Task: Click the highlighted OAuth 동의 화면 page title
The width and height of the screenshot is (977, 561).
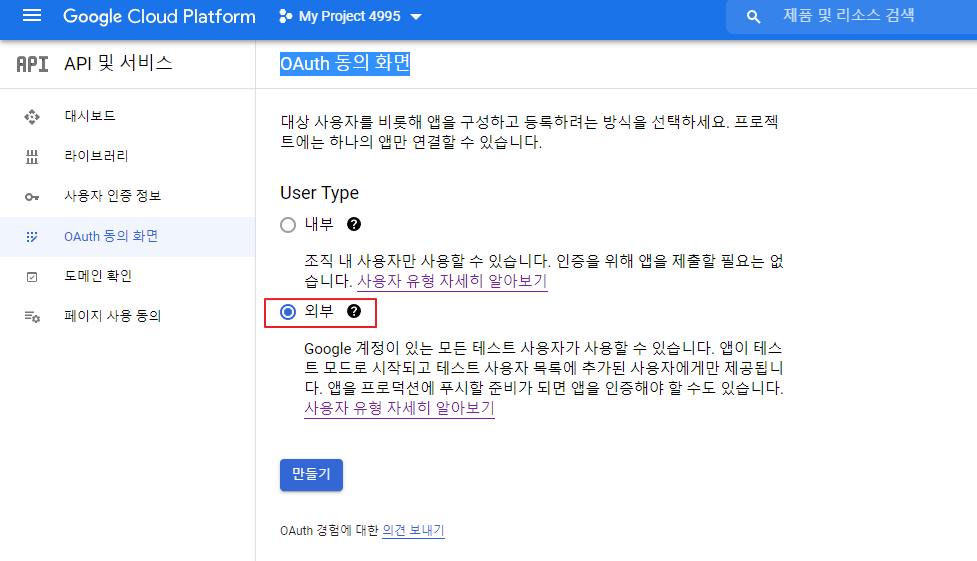Action: (345, 63)
